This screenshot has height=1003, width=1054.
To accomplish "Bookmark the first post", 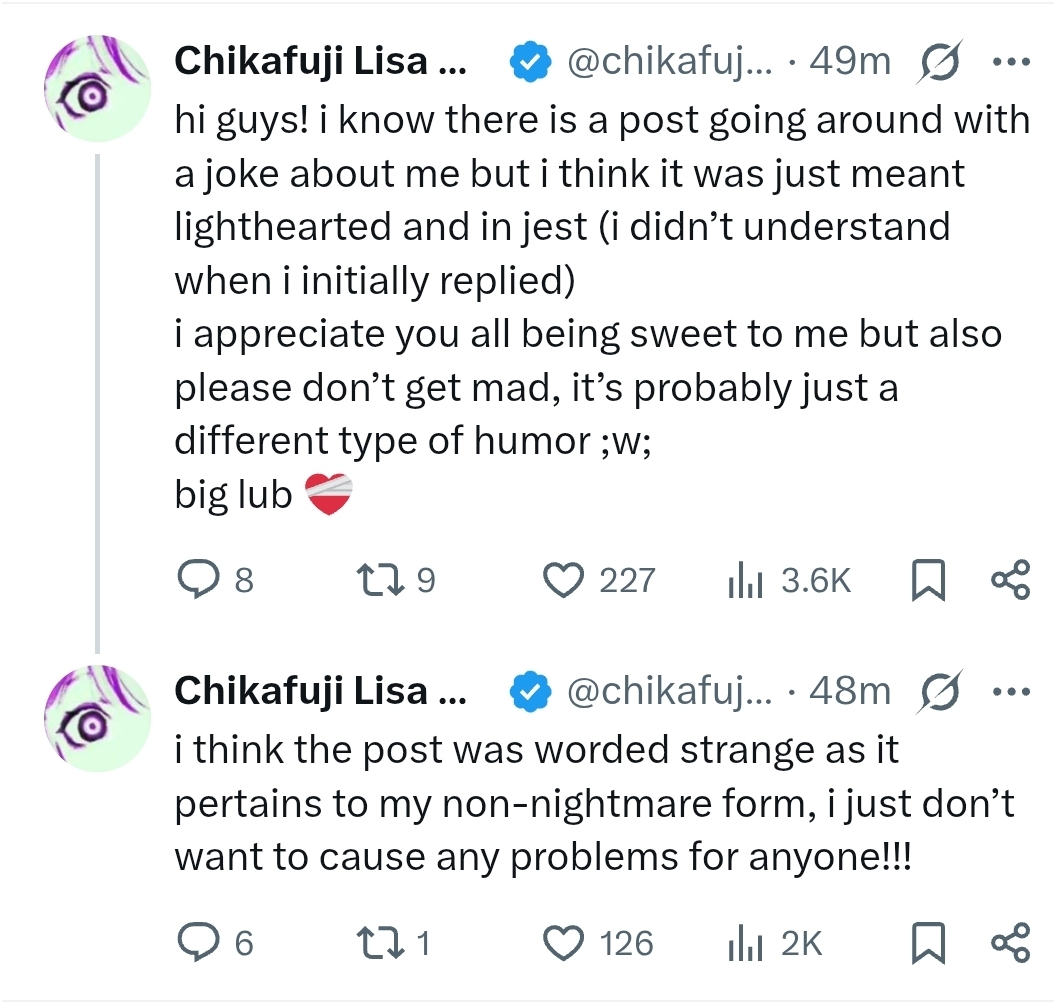I will click(x=928, y=581).
